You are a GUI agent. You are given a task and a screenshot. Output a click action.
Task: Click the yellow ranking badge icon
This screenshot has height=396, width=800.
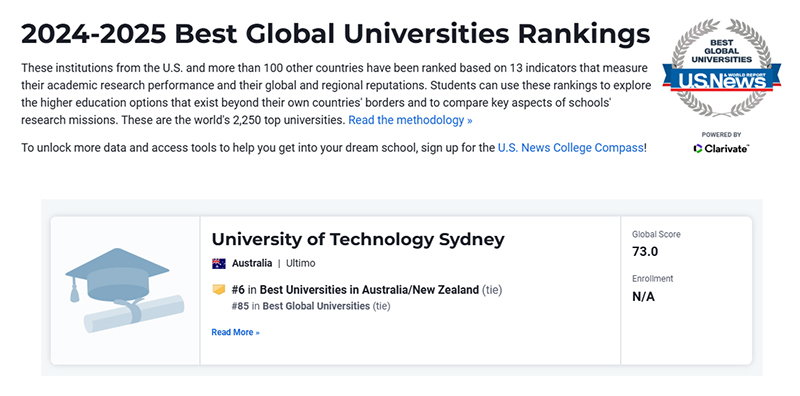[x=219, y=290]
